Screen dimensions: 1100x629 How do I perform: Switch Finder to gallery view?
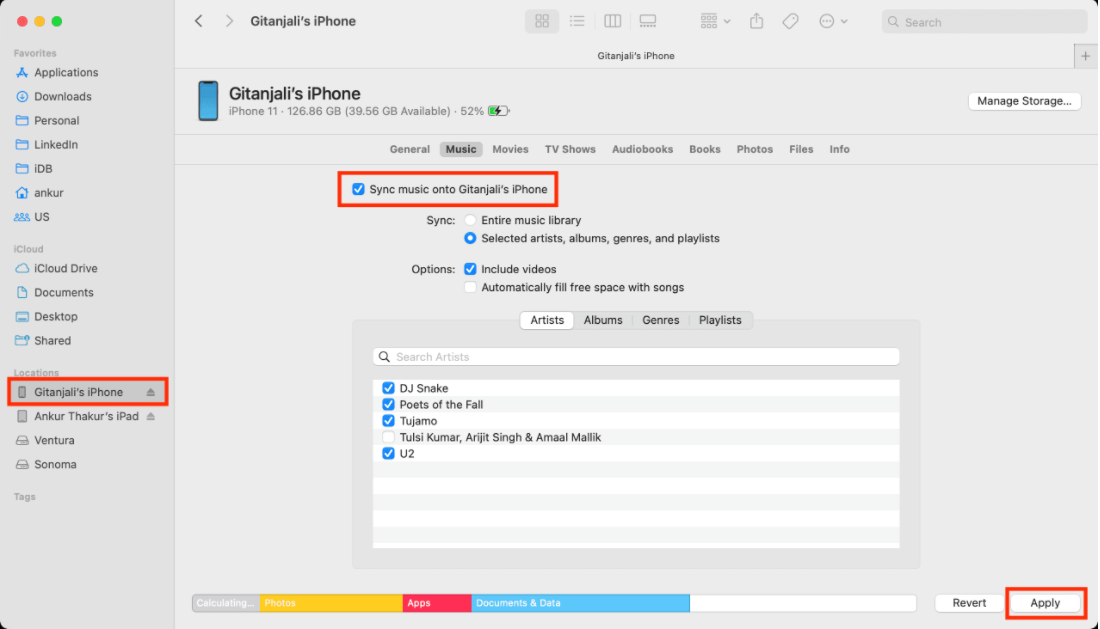647,21
